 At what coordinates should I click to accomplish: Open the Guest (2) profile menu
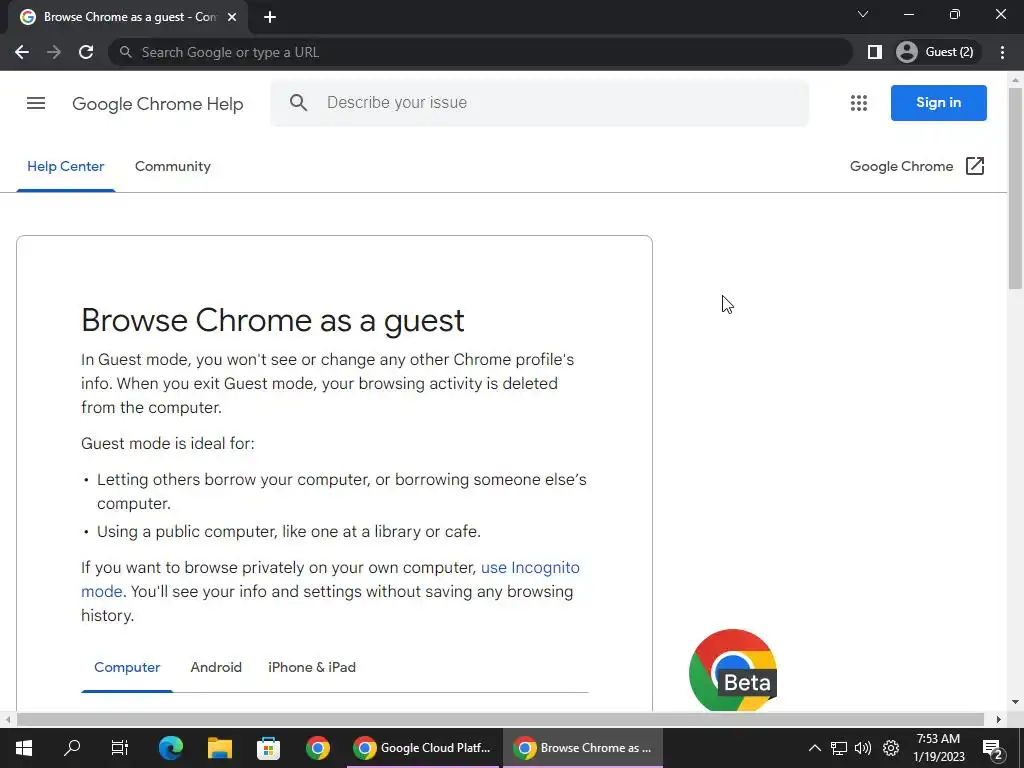coord(936,52)
